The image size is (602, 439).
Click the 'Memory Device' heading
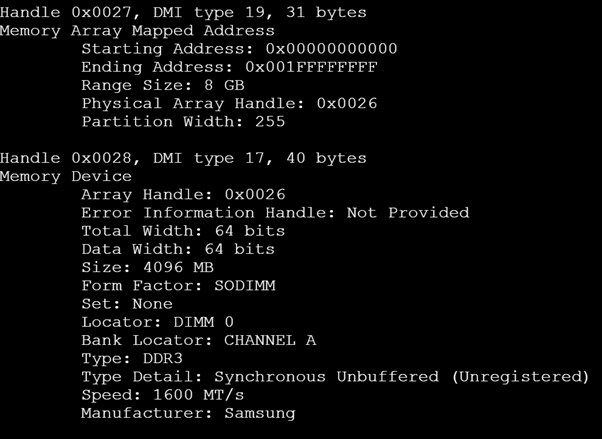66,177
